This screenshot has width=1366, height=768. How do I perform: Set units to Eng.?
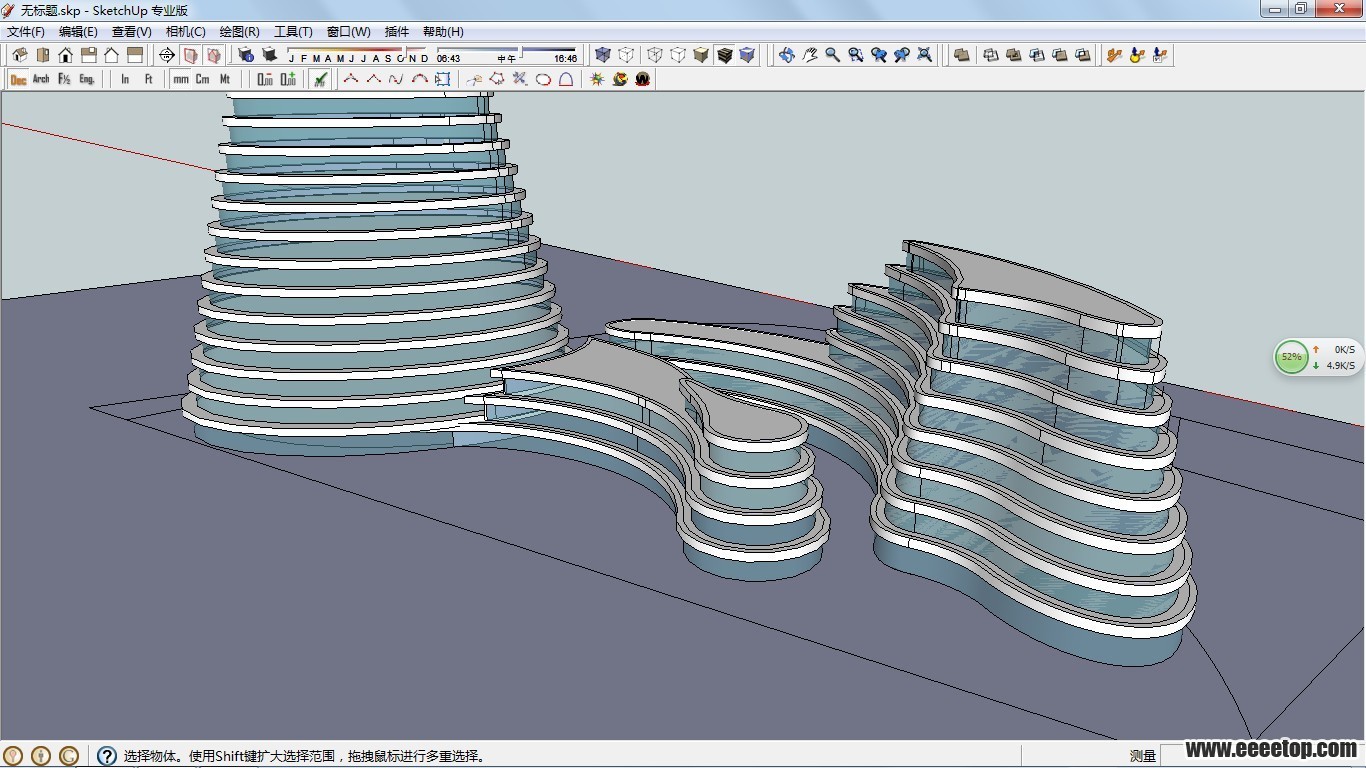click(87, 78)
